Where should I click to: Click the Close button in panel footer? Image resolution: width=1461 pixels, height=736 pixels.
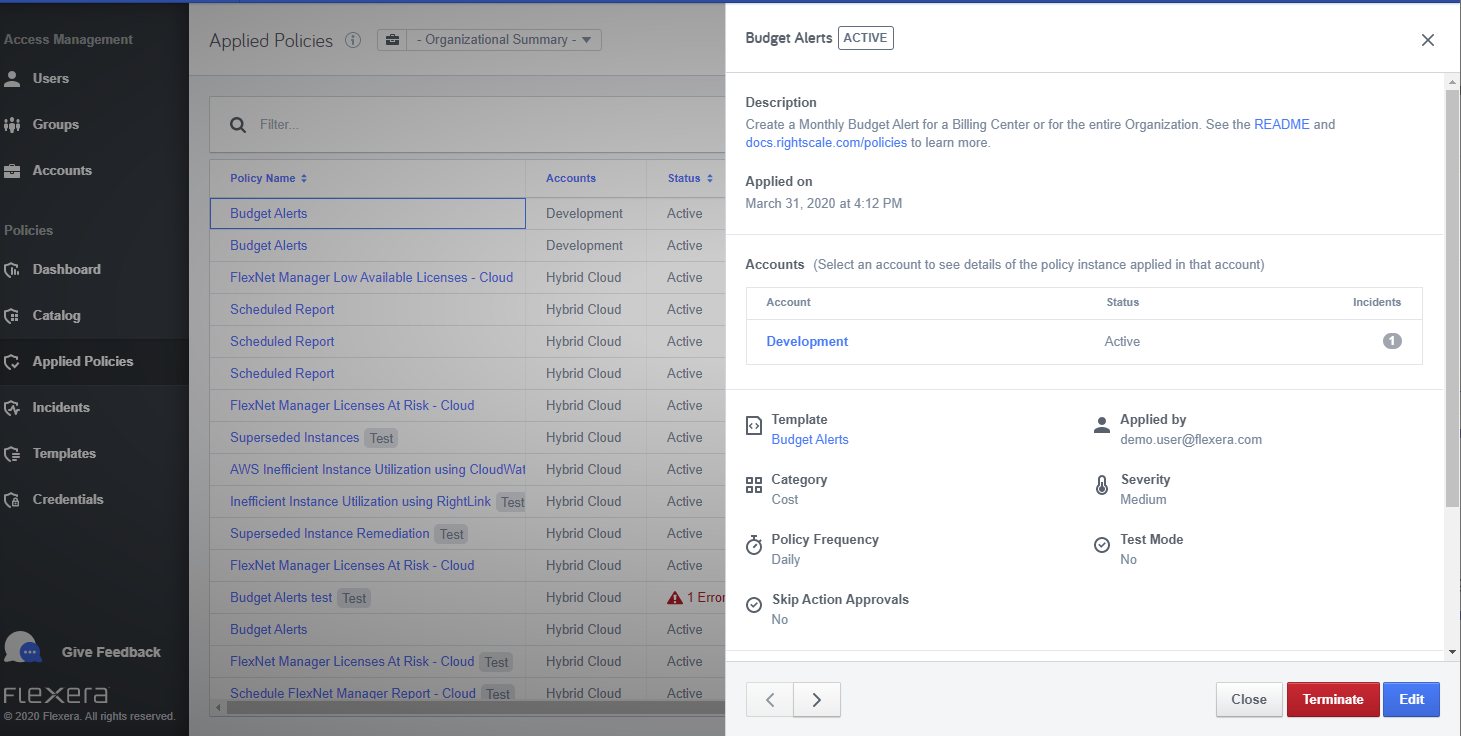coord(1249,699)
